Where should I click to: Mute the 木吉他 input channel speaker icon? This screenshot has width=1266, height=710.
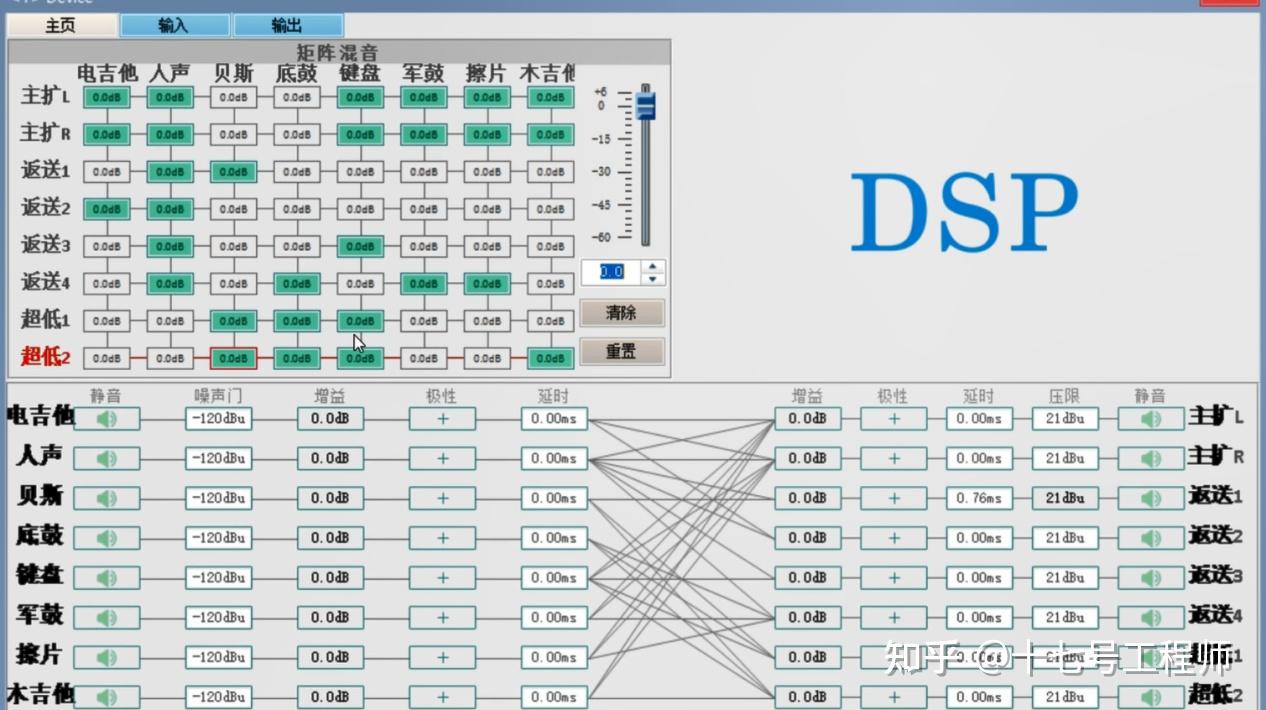point(108,697)
